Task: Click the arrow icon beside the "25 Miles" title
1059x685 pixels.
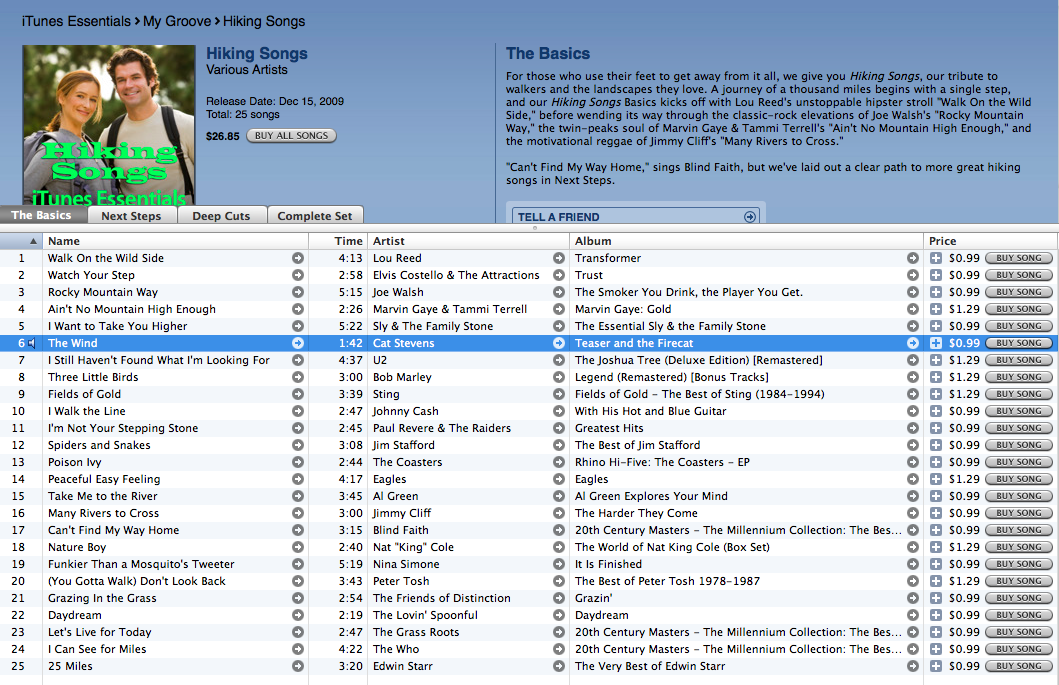Action: click(x=297, y=666)
